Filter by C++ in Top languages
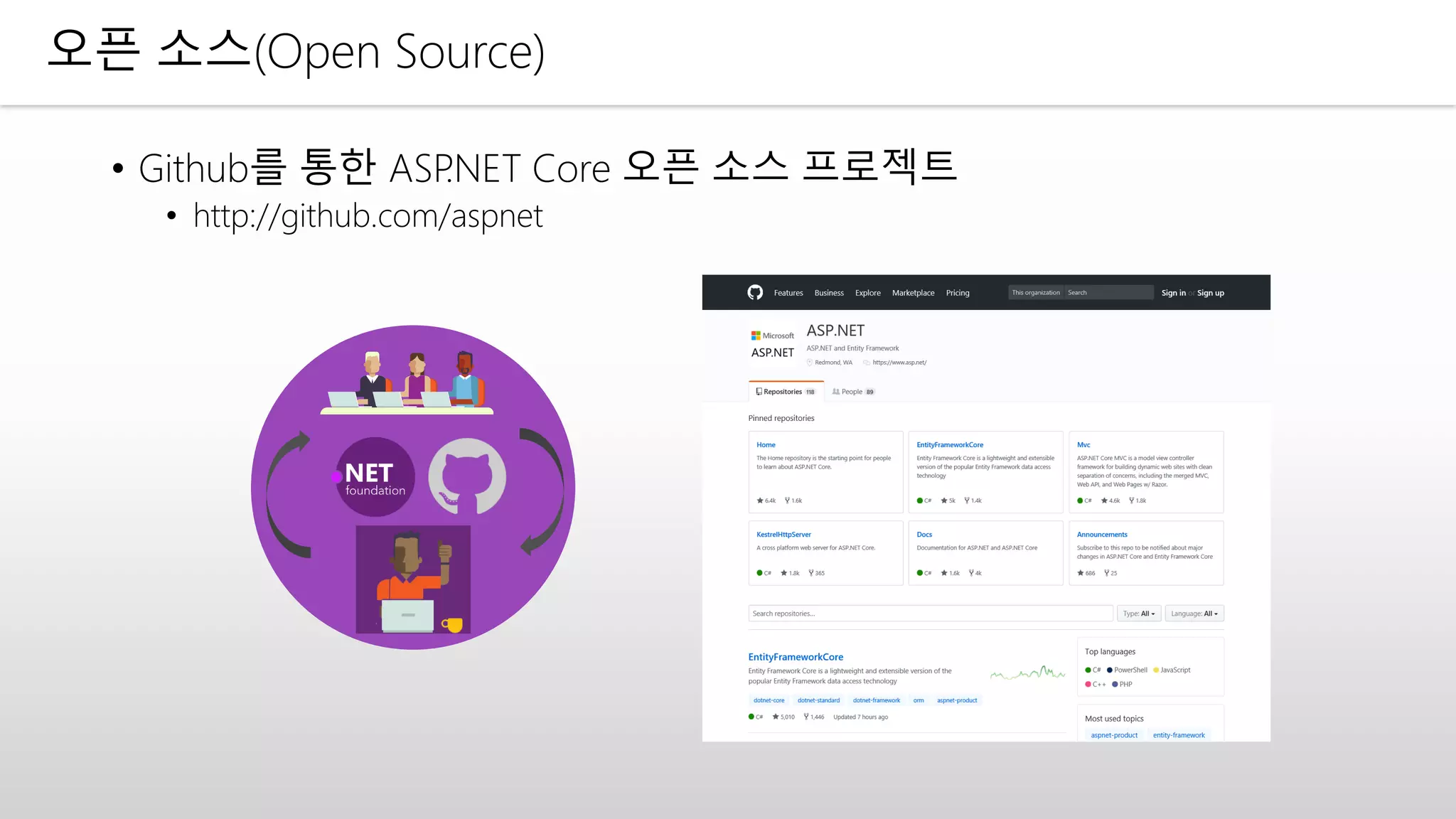The image size is (1456, 819). tap(1096, 684)
